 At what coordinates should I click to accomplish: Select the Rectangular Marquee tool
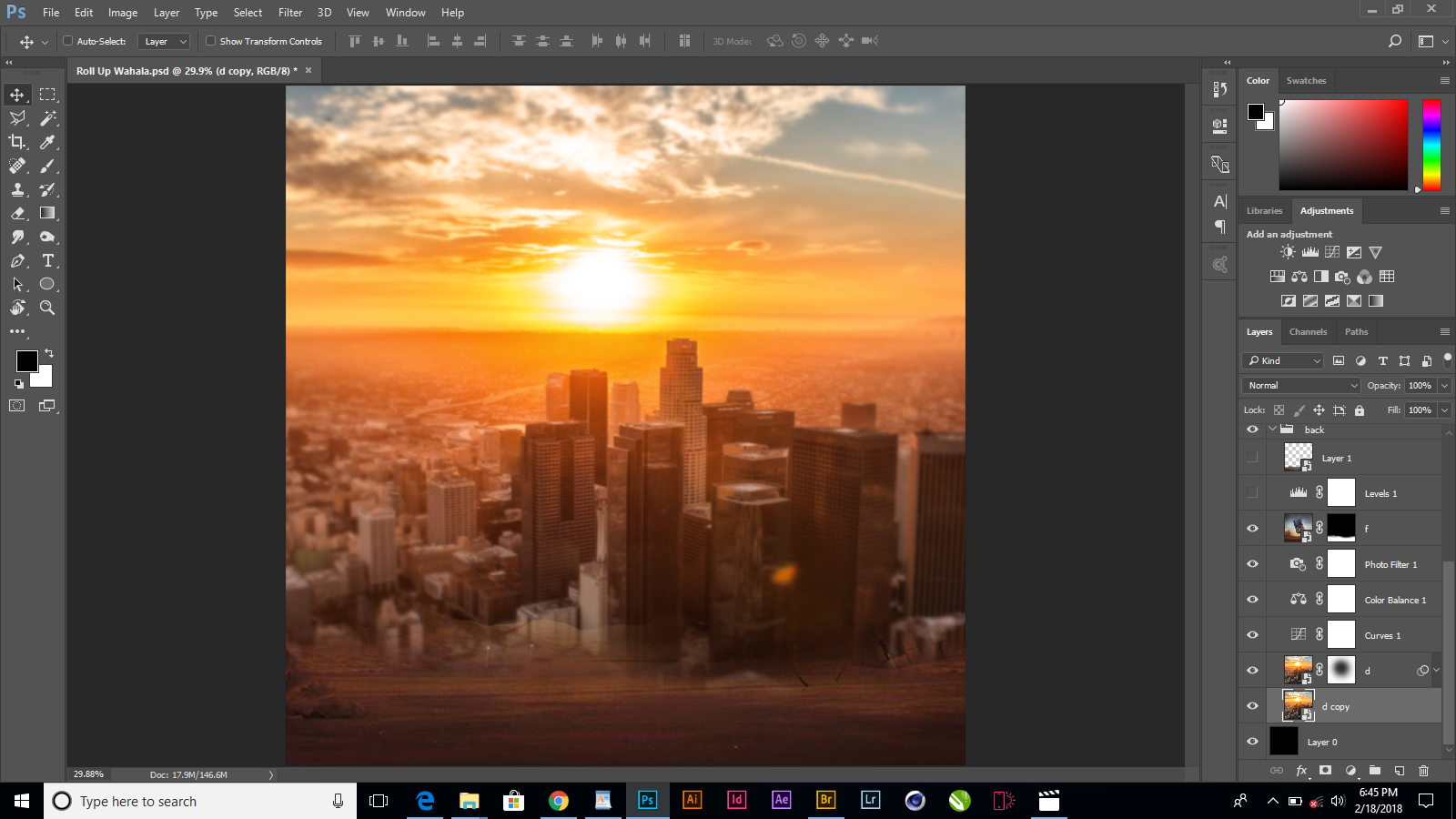click(x=47, y=95)
